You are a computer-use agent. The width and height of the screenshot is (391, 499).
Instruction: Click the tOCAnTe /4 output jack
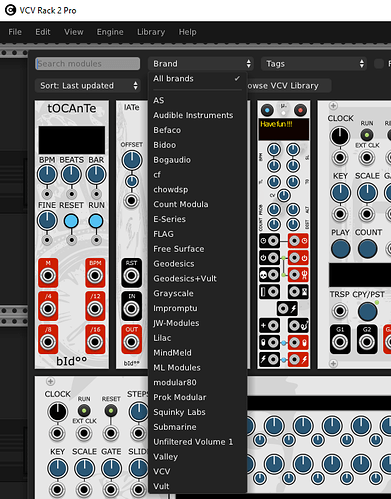[x=48, y=309]
